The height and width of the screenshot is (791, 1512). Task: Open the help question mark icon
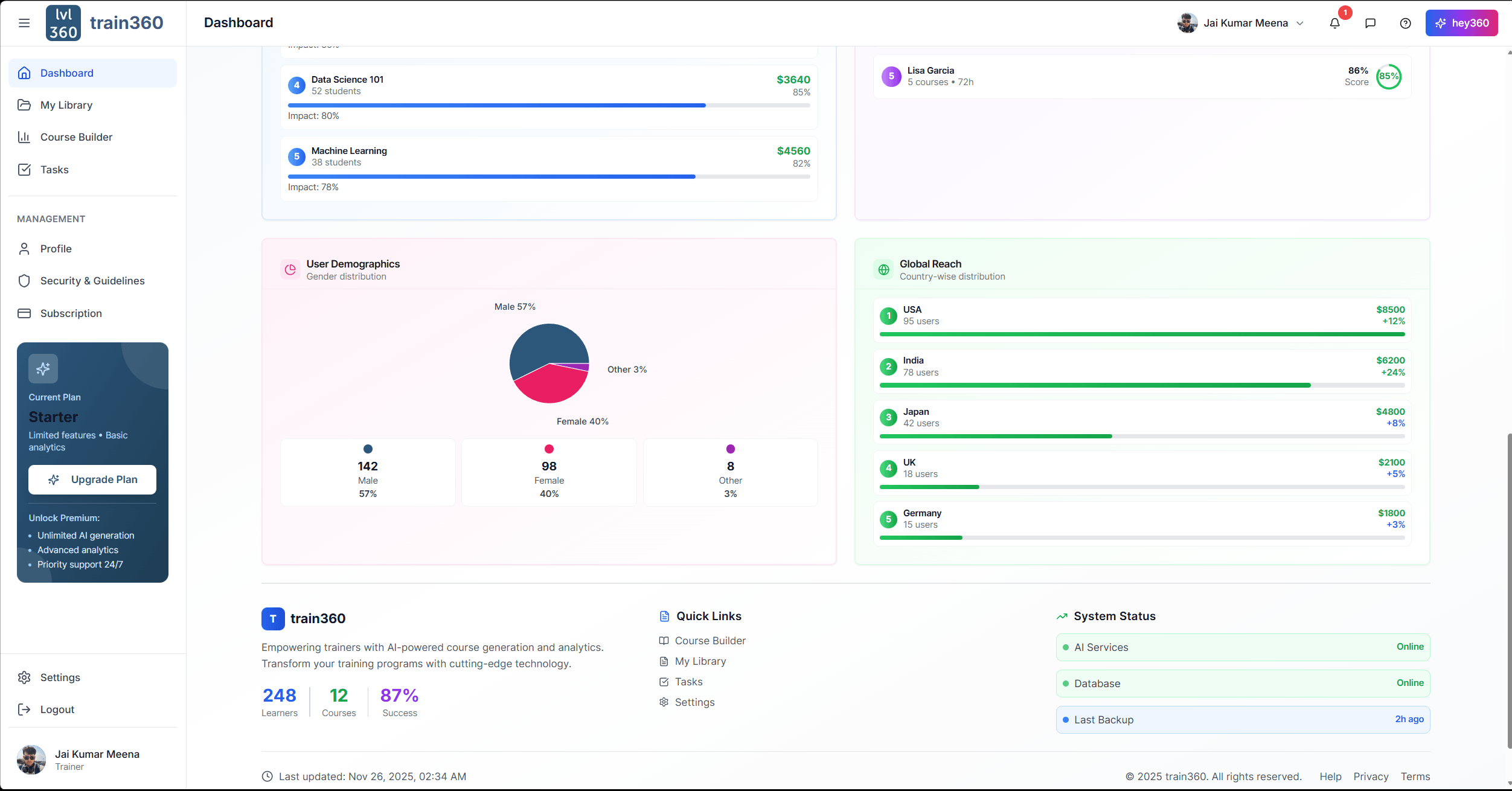pos(1405,23)
